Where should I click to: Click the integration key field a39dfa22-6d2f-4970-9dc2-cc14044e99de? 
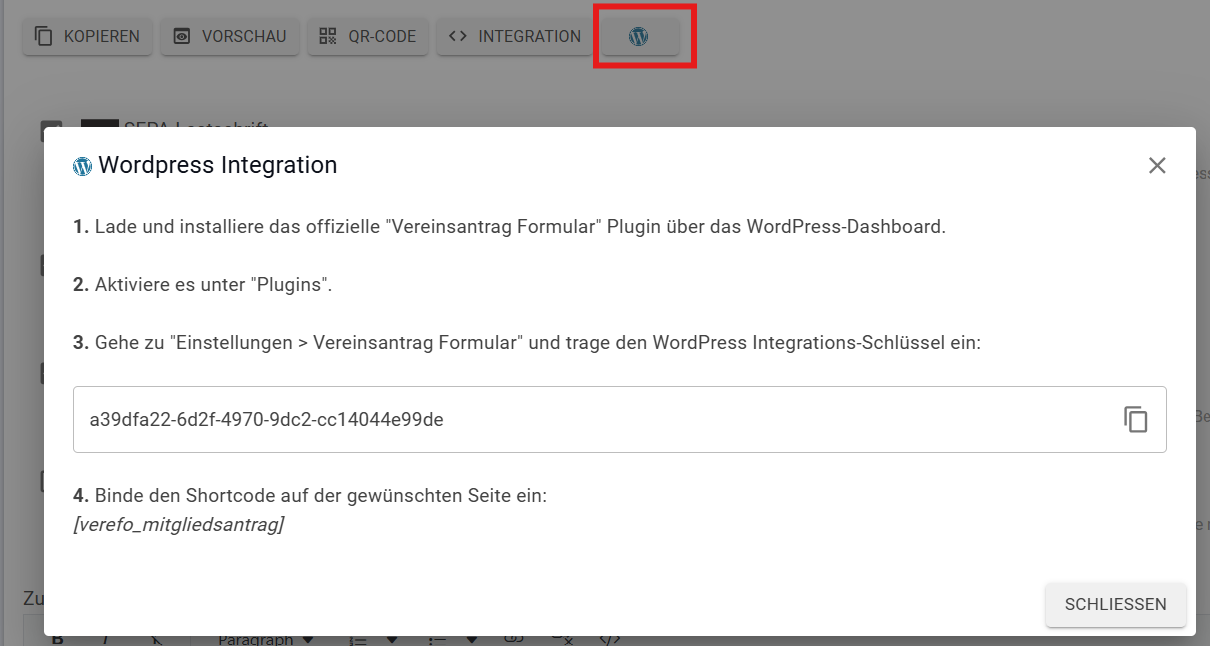point(620,420)
